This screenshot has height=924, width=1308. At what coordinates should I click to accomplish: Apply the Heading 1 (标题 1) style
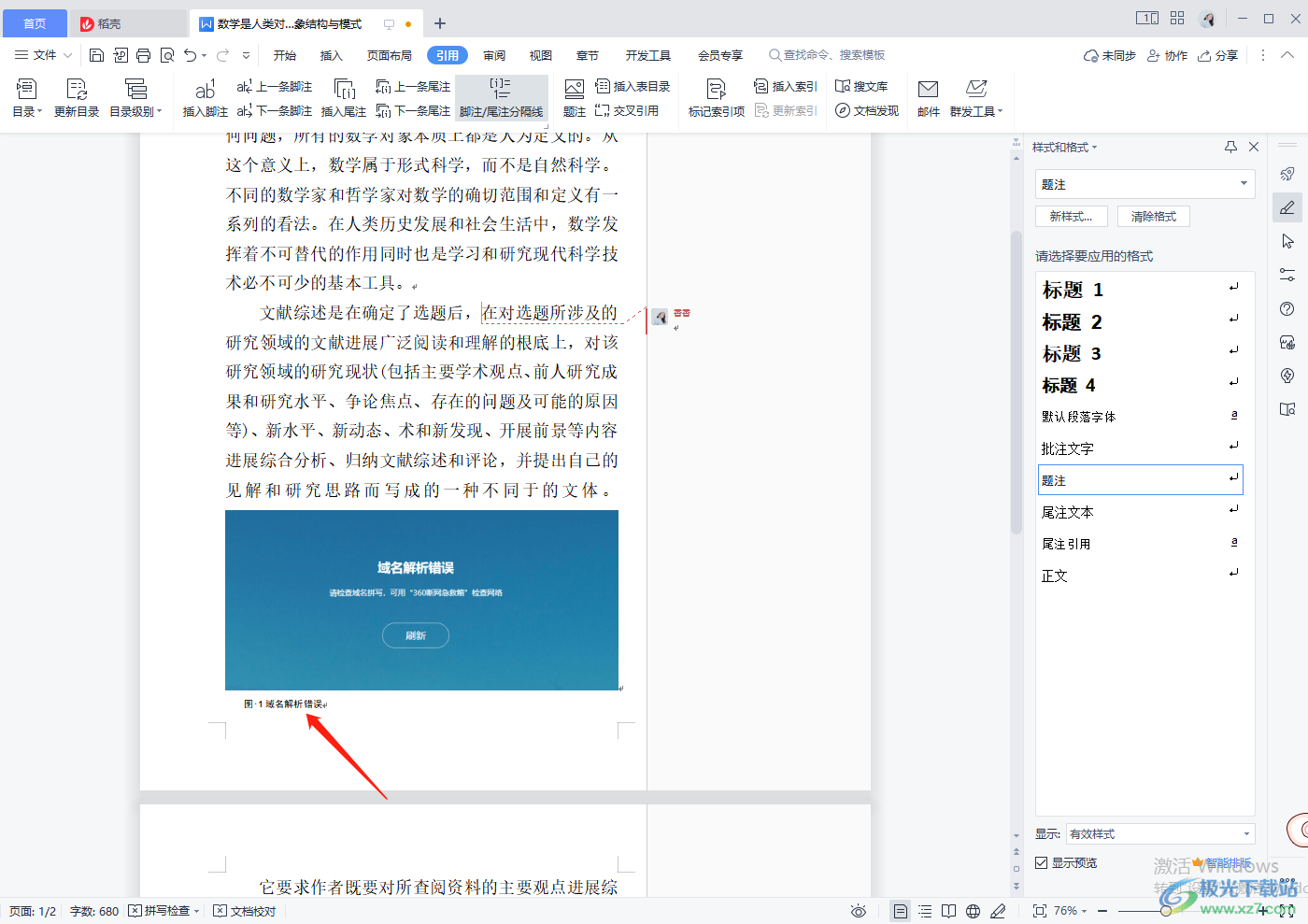click(x=1140, y=290)
